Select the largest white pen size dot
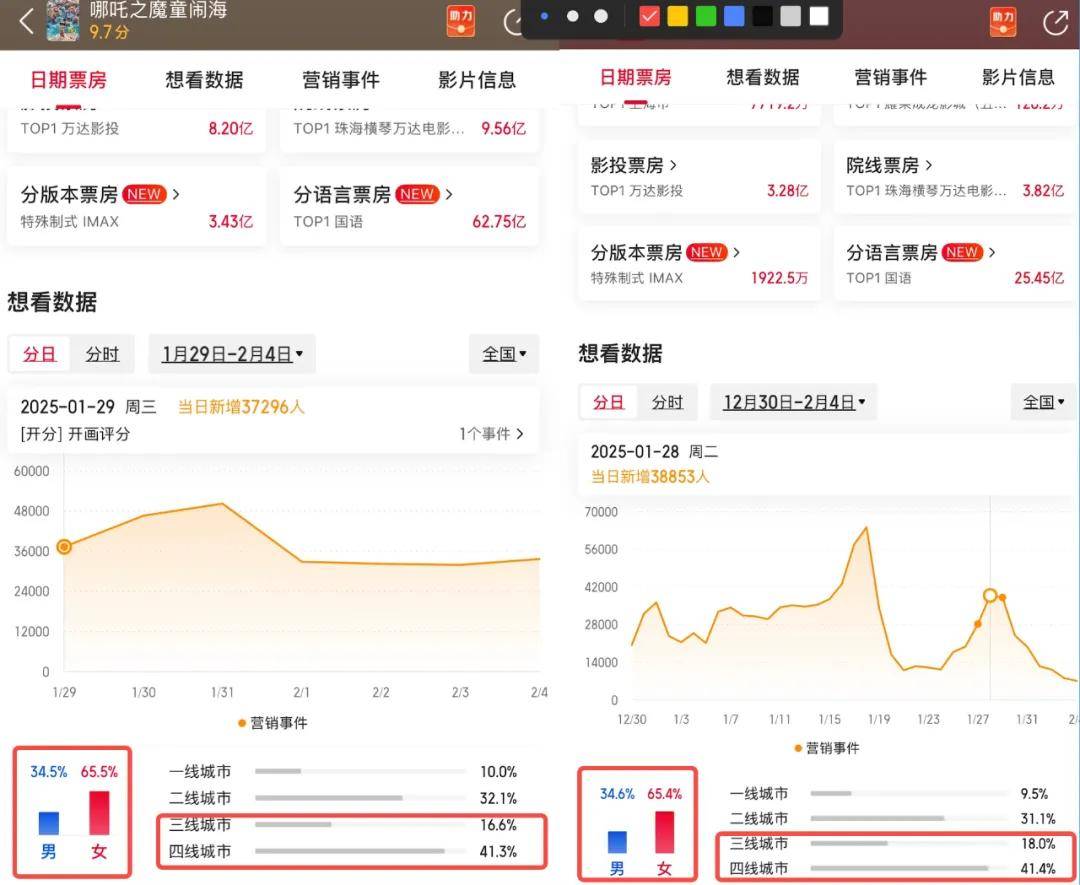This screenshot has width=1080, height=885. 601,16
